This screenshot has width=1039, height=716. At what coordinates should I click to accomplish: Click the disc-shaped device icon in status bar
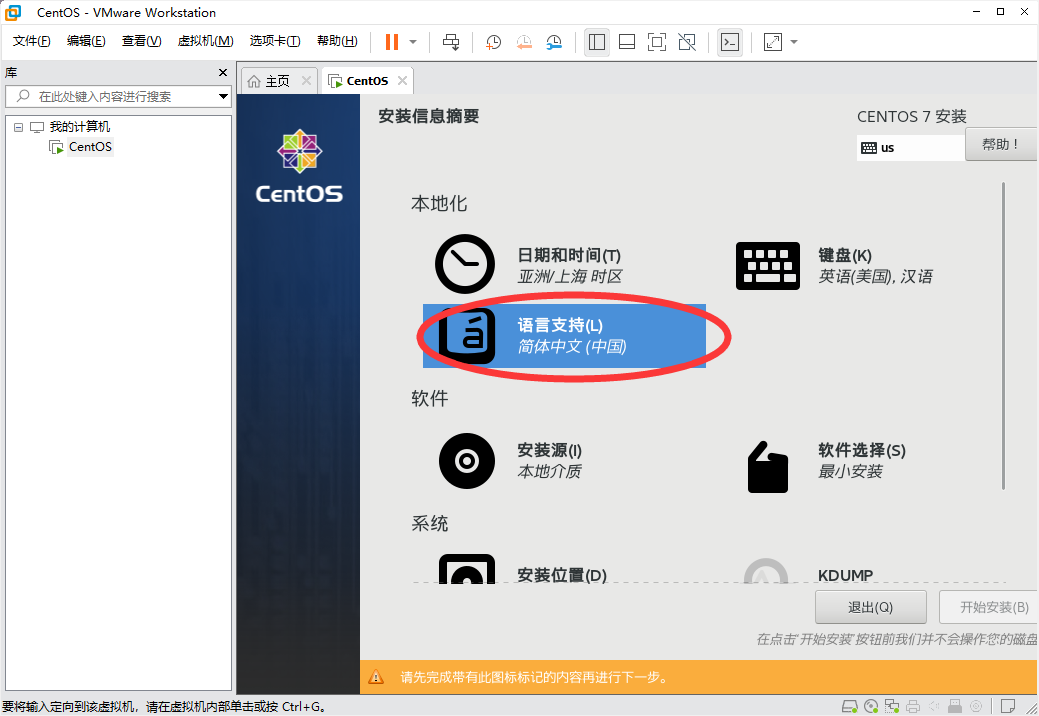coord(975,706)
